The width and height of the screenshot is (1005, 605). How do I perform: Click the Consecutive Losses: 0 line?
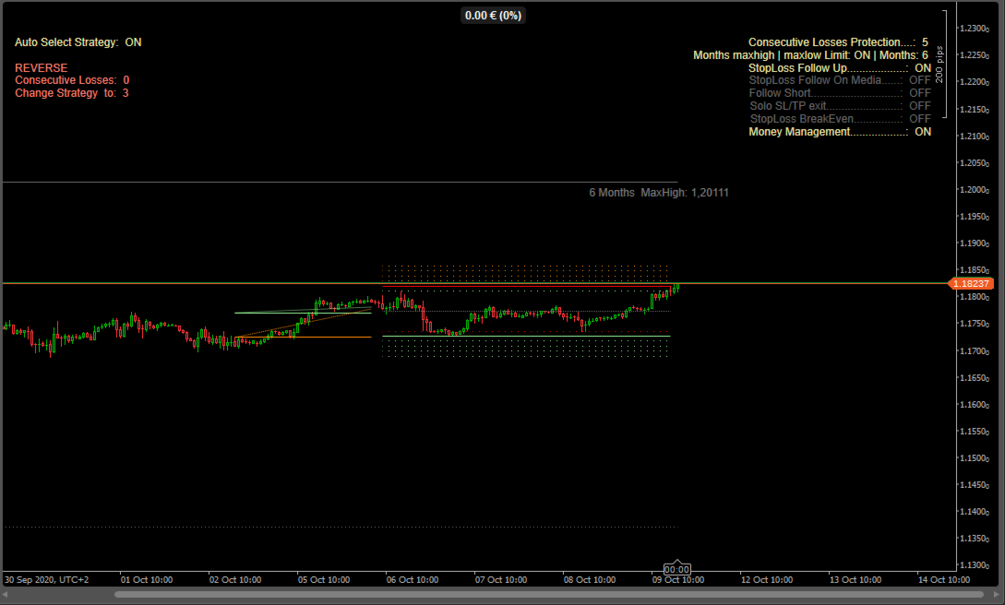coord(72,80)
